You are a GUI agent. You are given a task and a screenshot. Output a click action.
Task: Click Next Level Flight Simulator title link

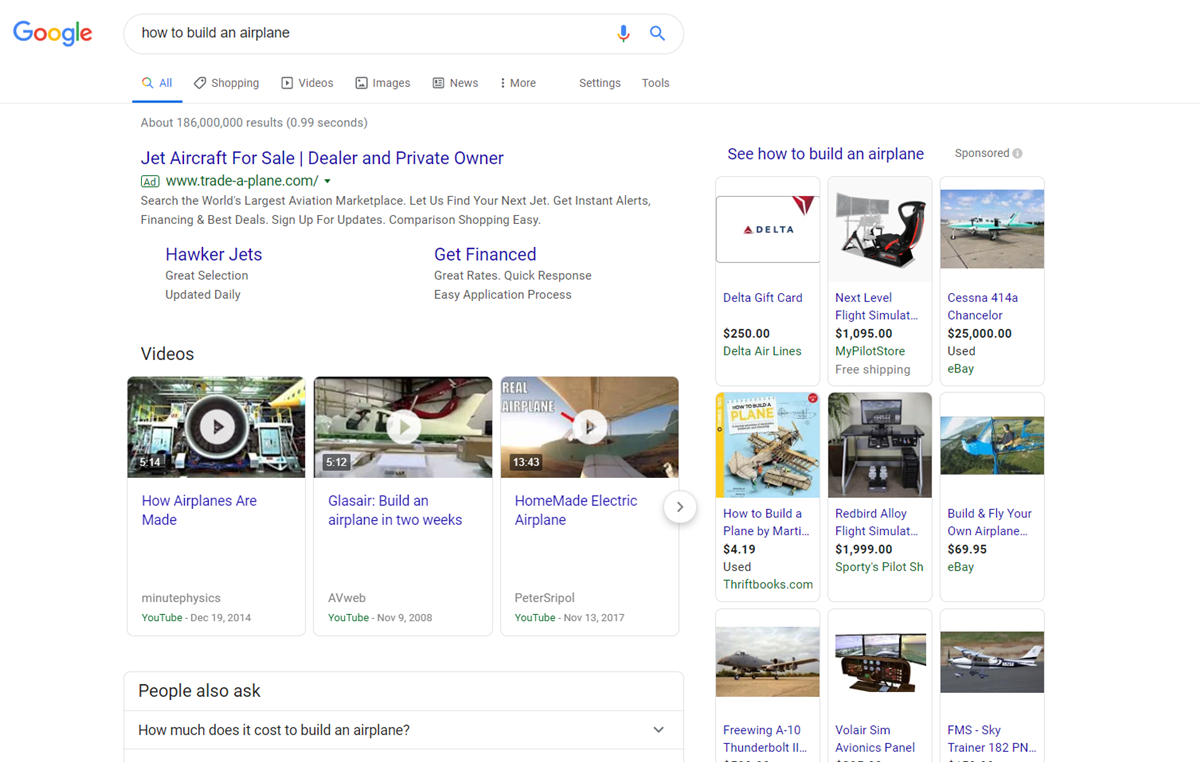(876, 306)
